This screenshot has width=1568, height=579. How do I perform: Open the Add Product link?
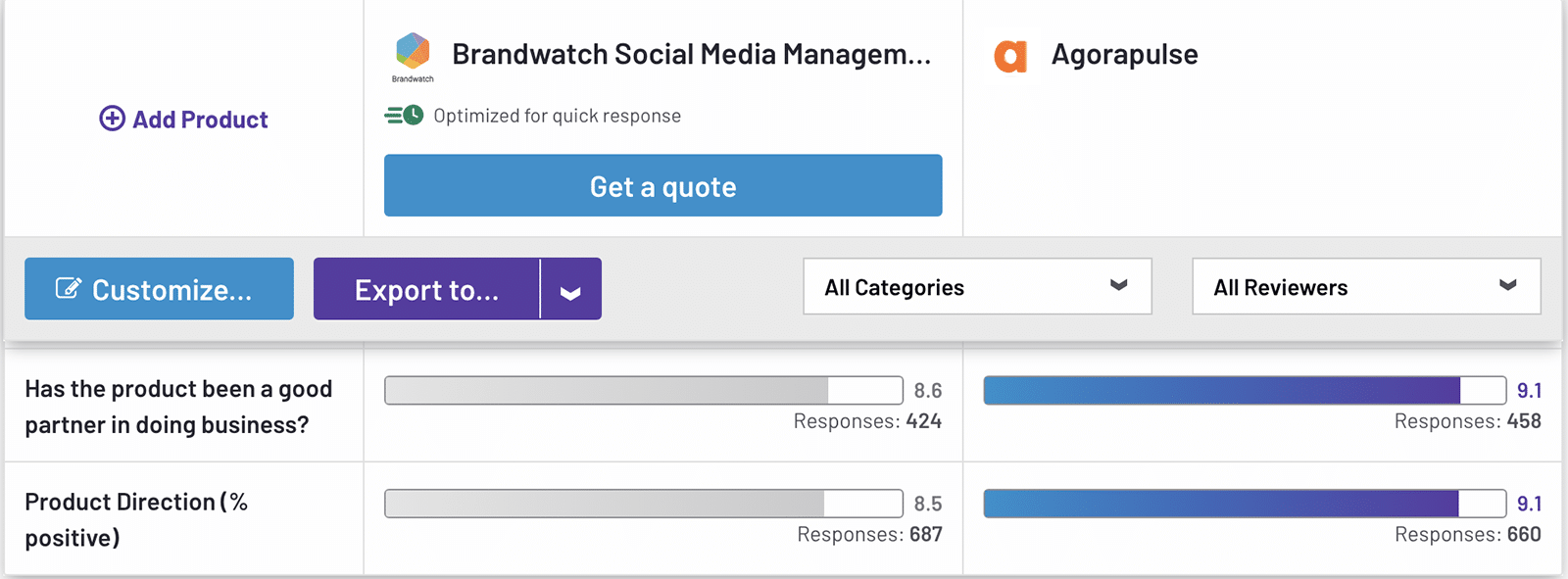[183, 119]
